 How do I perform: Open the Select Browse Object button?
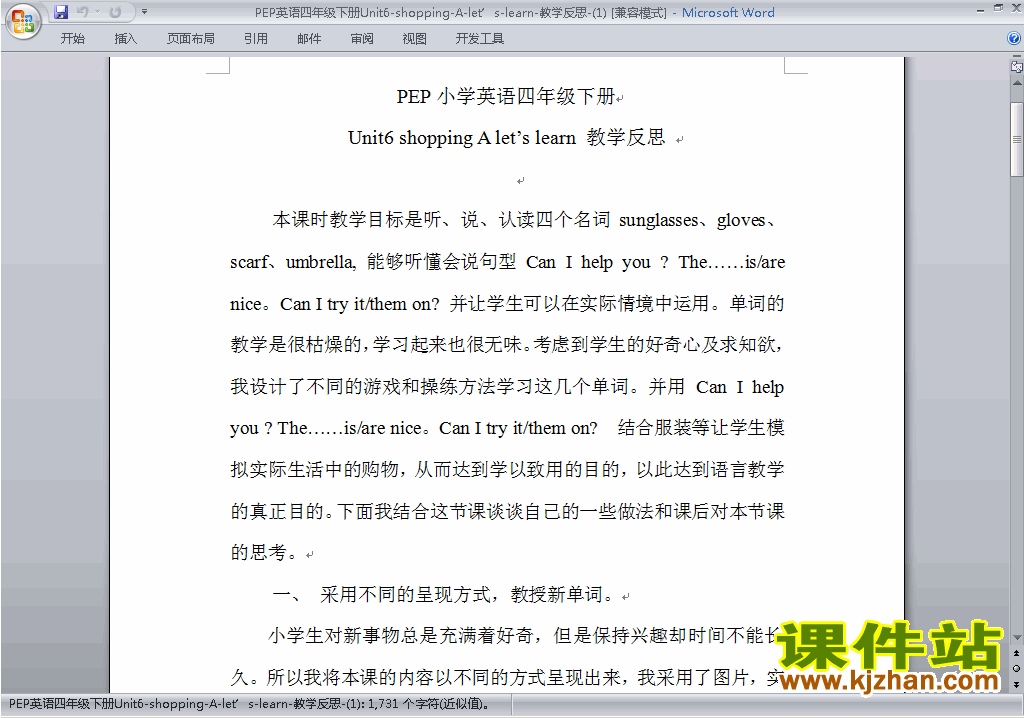click(1016, 668)
